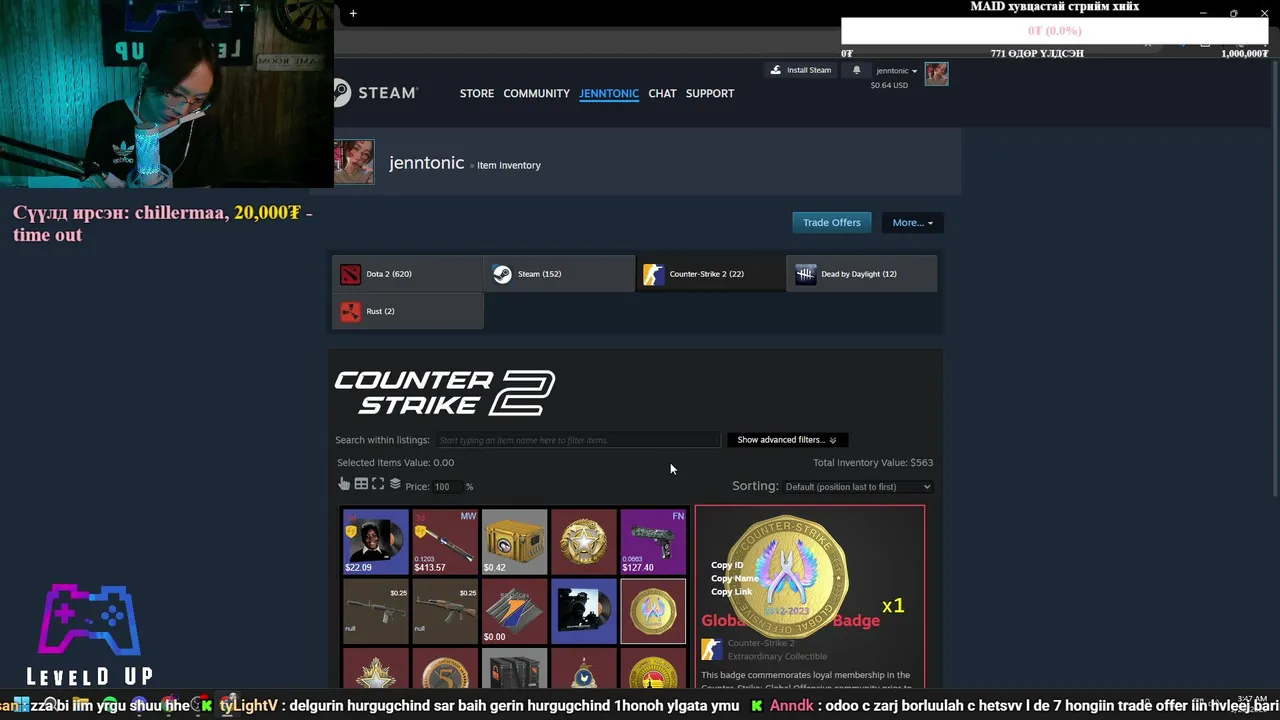Expand the More... dropdown
The height and width of the screenshot is (720, 1280).
pos(912,222)
